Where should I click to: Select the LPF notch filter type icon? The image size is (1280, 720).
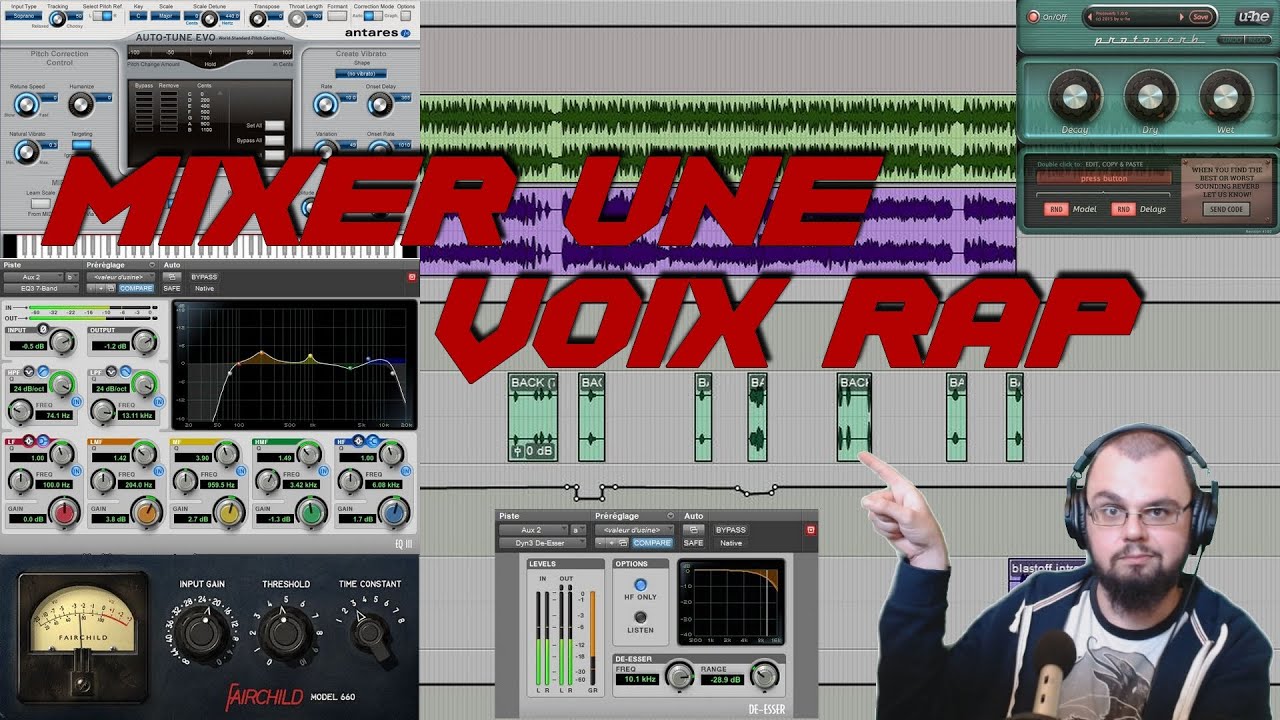pos(111,371)
